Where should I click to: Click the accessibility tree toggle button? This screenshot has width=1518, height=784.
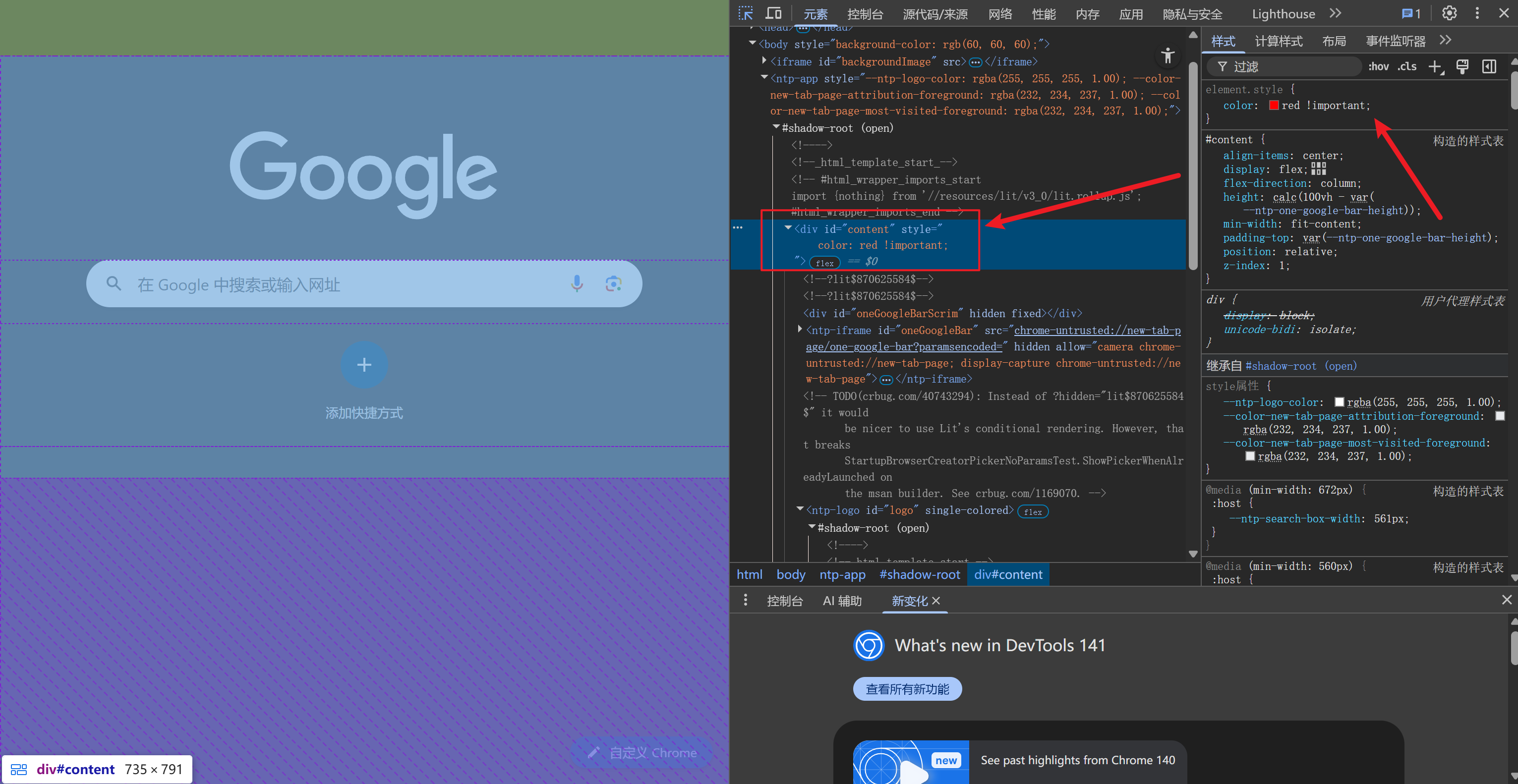[1168, 56]
